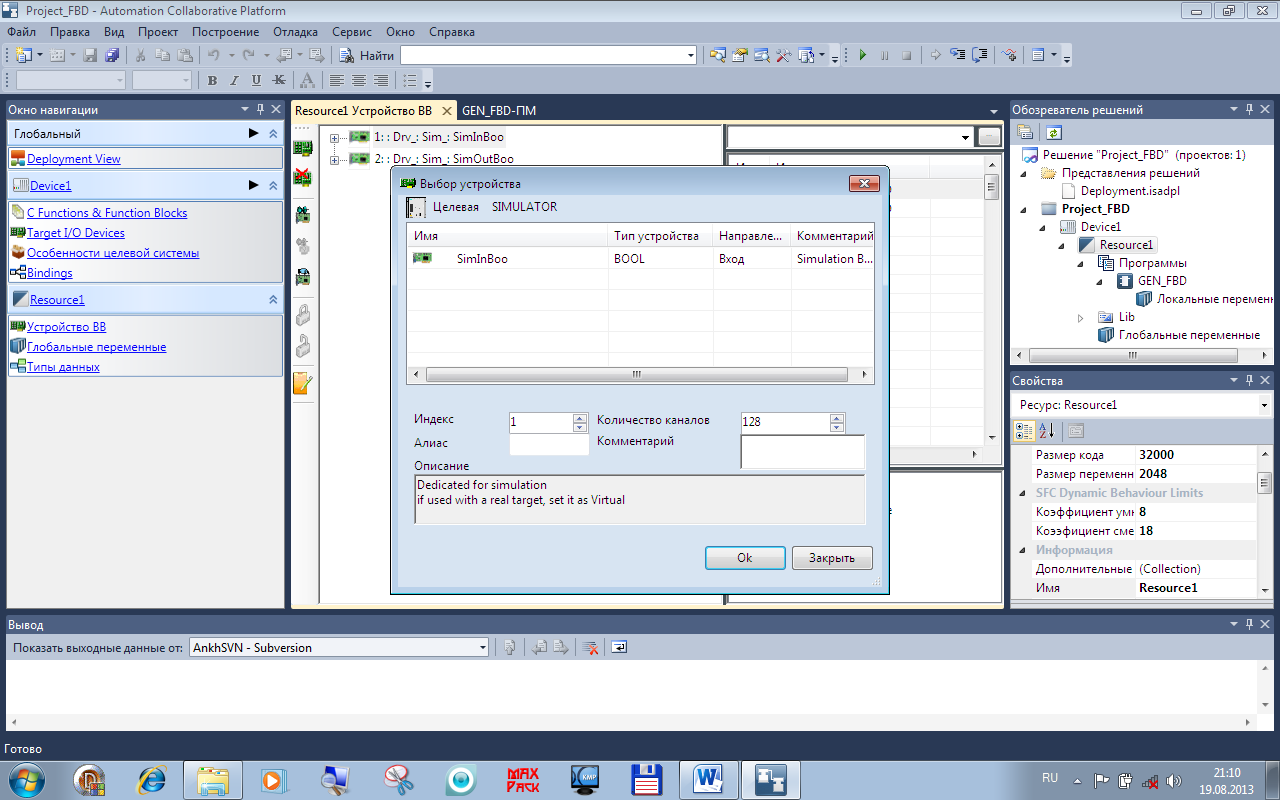
Task: Click the Clear All icon in Output panel
Action: coord(591,647)
